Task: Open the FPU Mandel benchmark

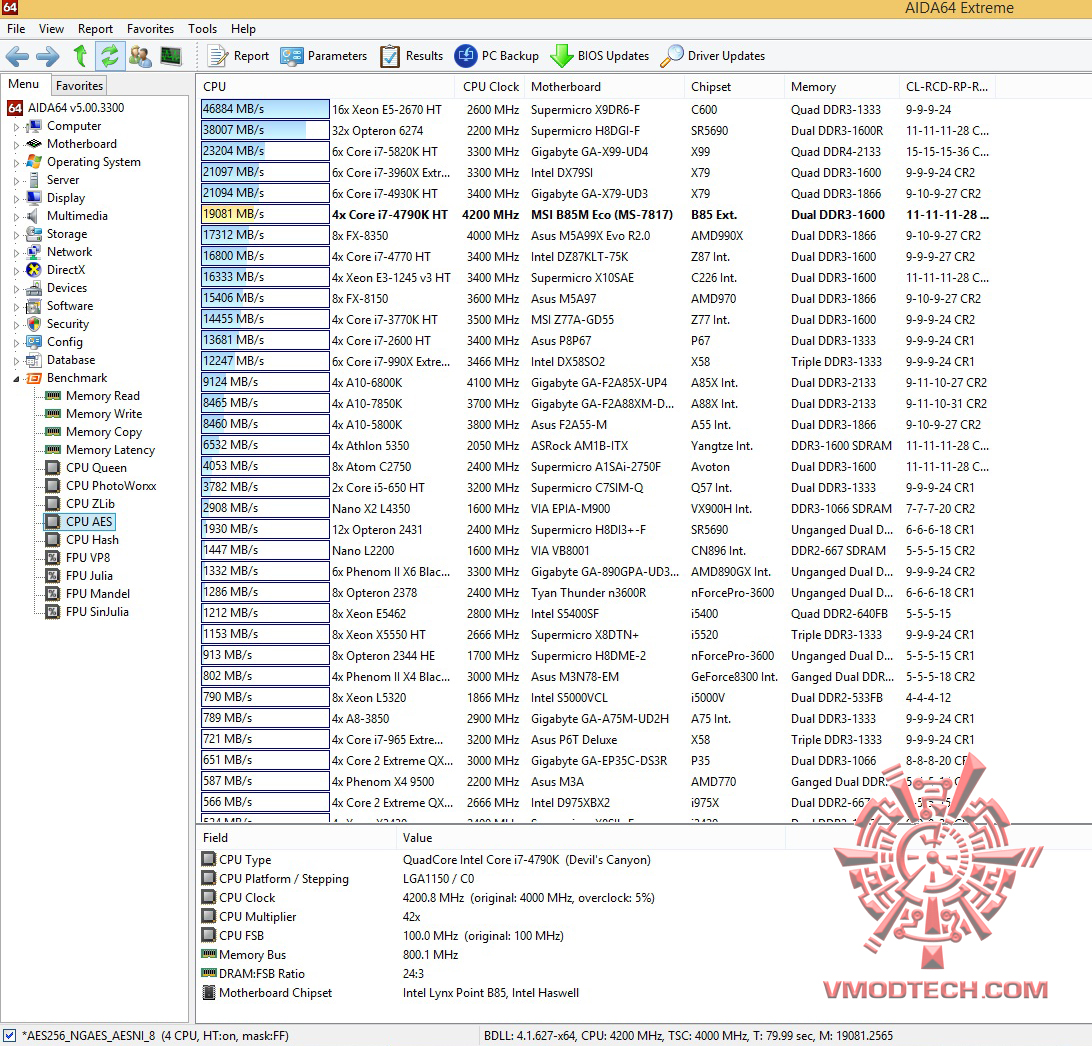Action: pyautogui.click(x=98, y=594)
